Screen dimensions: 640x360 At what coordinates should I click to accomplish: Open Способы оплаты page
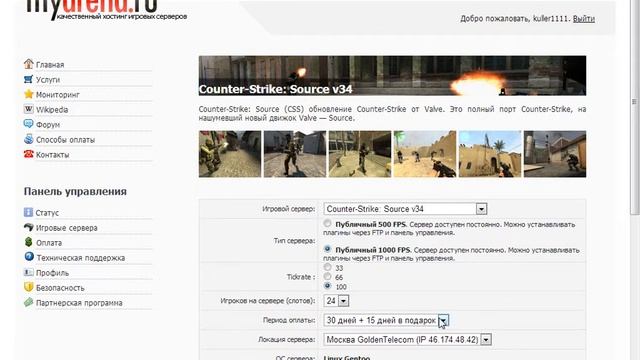[x=65, y=140]
